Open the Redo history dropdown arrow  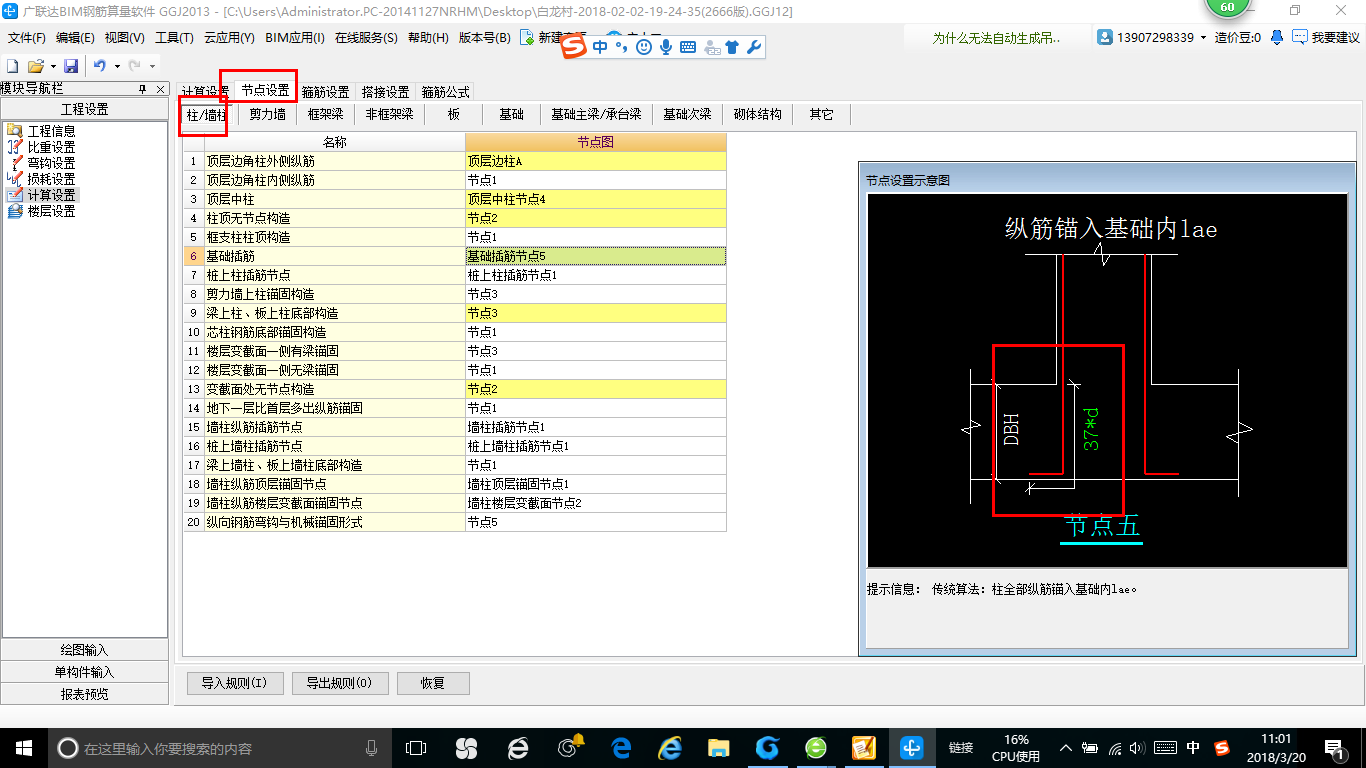(x=152, y=66)
